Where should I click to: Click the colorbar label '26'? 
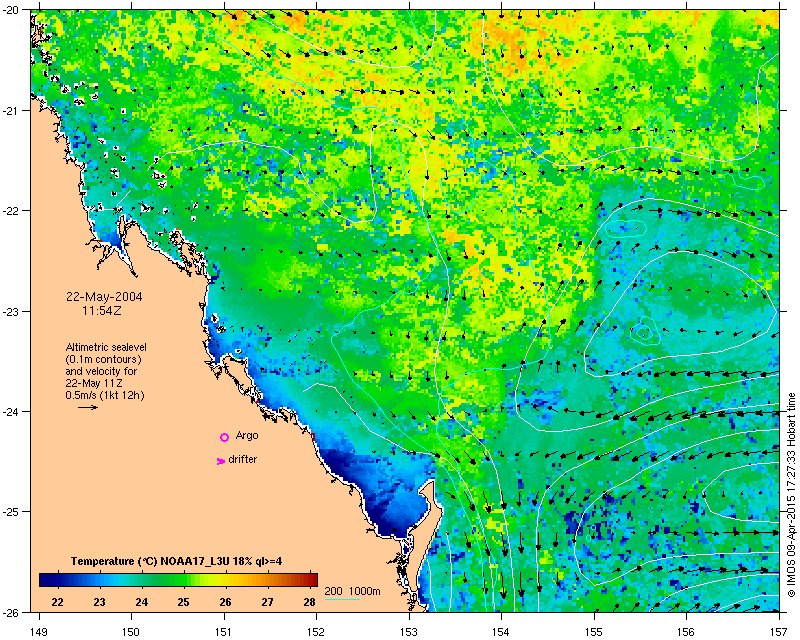point(226,602)
